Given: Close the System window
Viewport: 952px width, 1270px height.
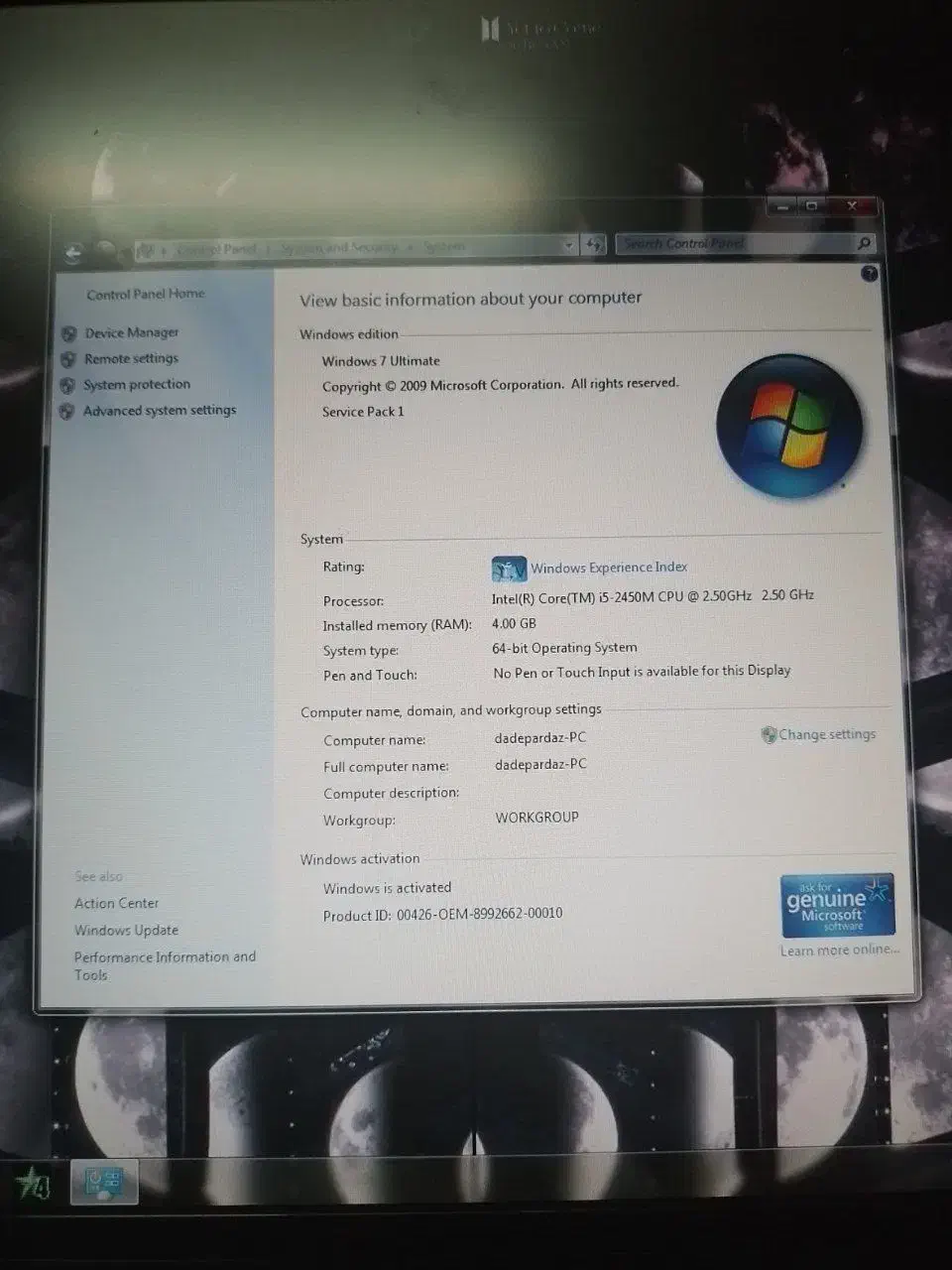Looking at the screenshot, I should tap(851, 206).
